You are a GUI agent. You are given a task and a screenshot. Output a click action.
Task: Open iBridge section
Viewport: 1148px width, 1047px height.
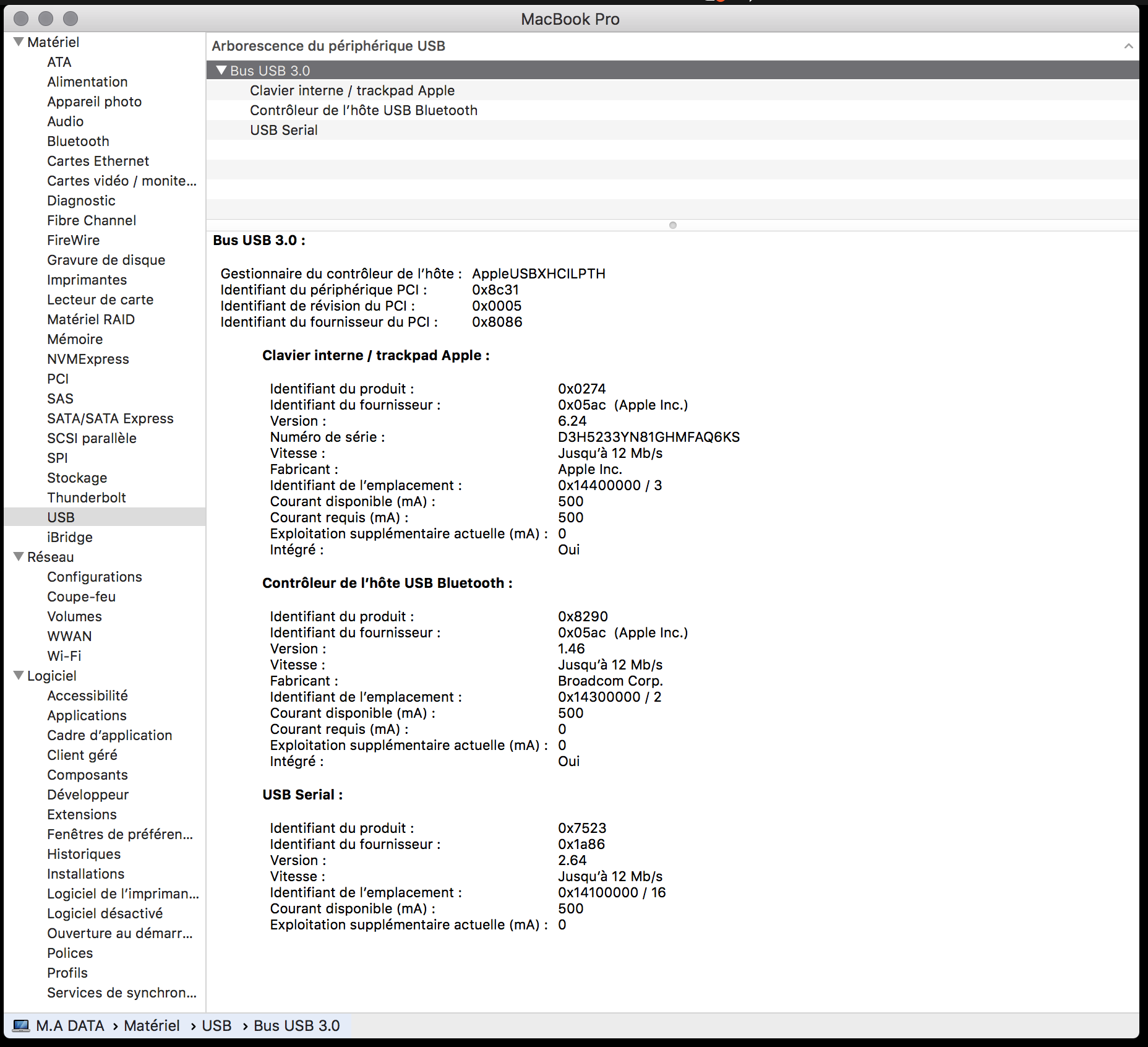pos(70,537)
